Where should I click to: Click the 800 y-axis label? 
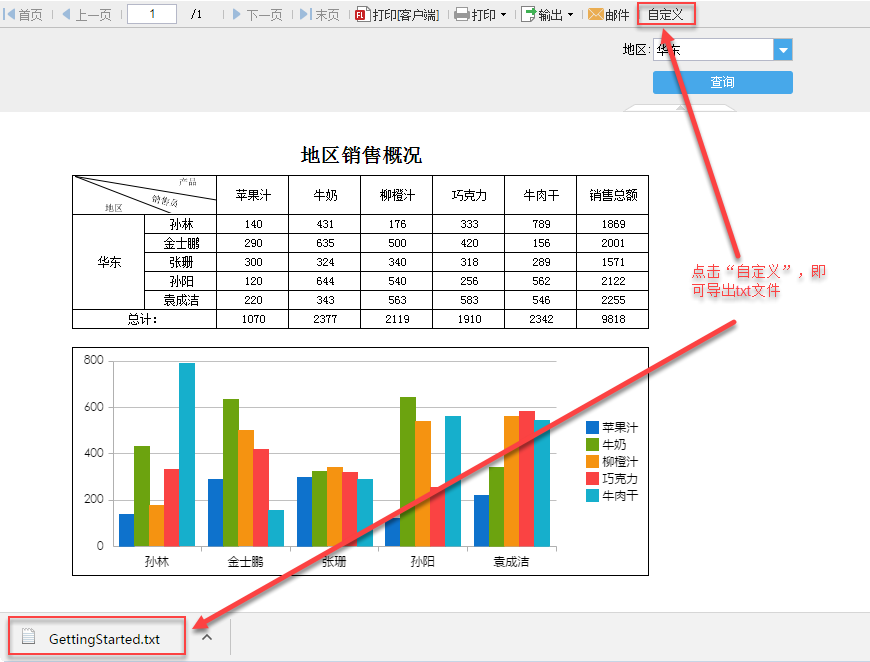93,360
